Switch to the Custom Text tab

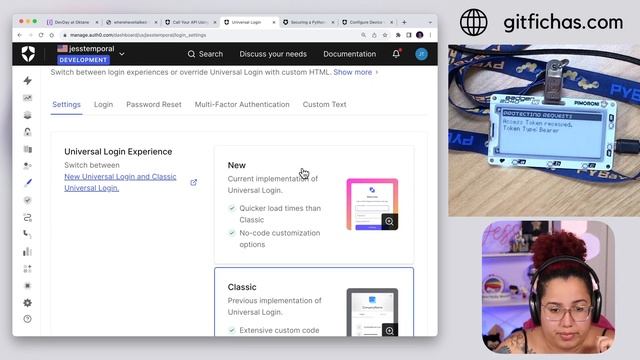click(324, 104)
